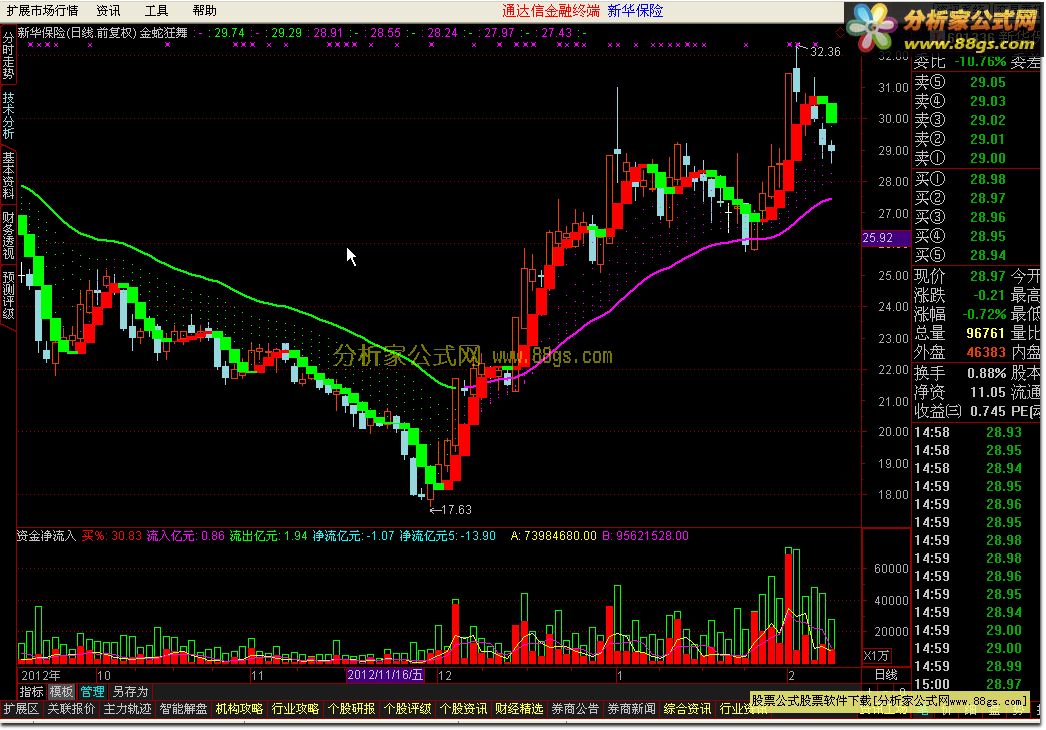
Task: Click the X1万 volume scale label
Action: (877, 655)
